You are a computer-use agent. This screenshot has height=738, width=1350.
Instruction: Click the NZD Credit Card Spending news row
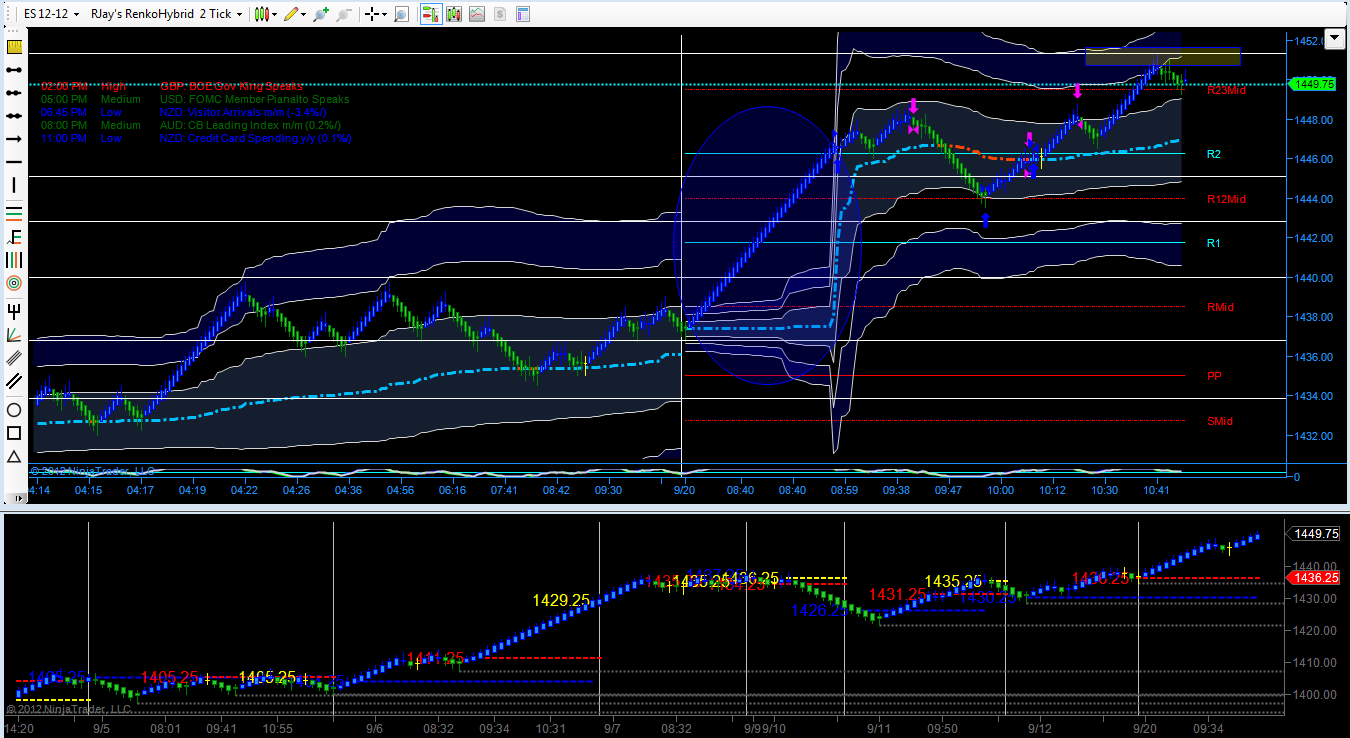[x=196, y=138]
